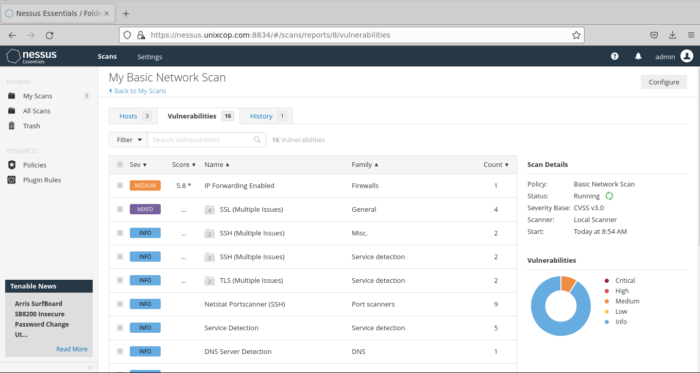Click All Scans folder icon

pyautogui.click(x=12, y=111)
